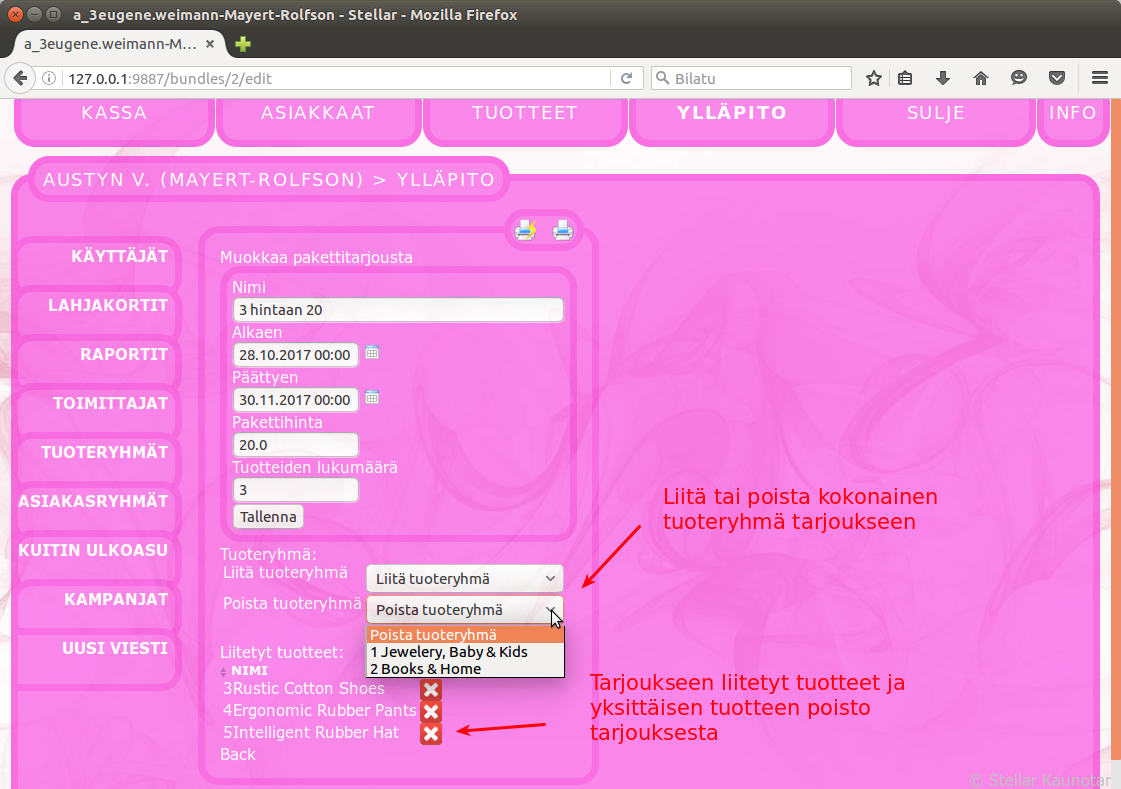
Task: Remove Intelligent Rubber Hat using red X
Action: [x=431, y=733]
